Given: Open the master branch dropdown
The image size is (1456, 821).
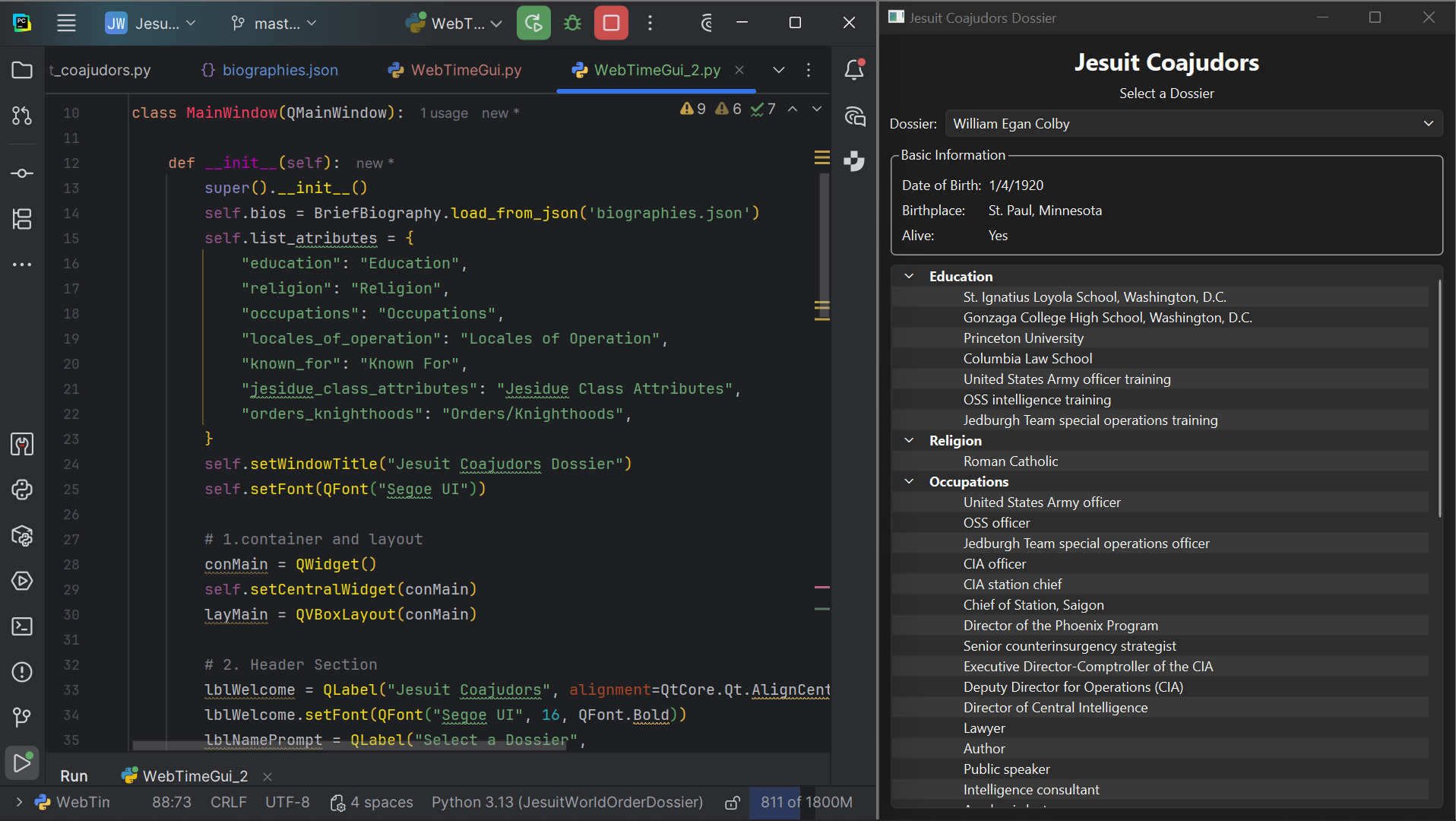Looking at the screenshot, I should point(274,23).
